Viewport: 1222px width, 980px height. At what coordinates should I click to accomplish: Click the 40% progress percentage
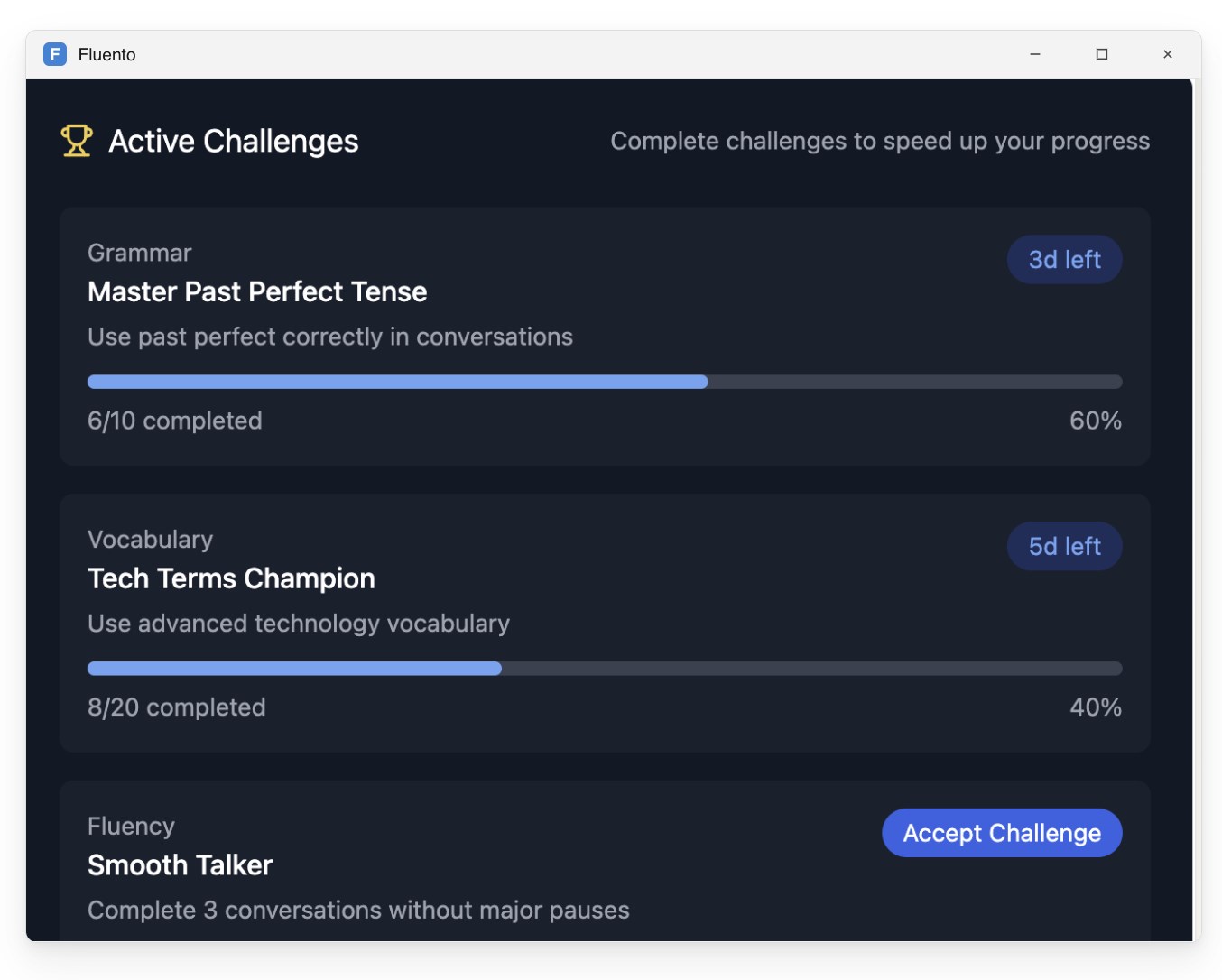coord(1095,707)
